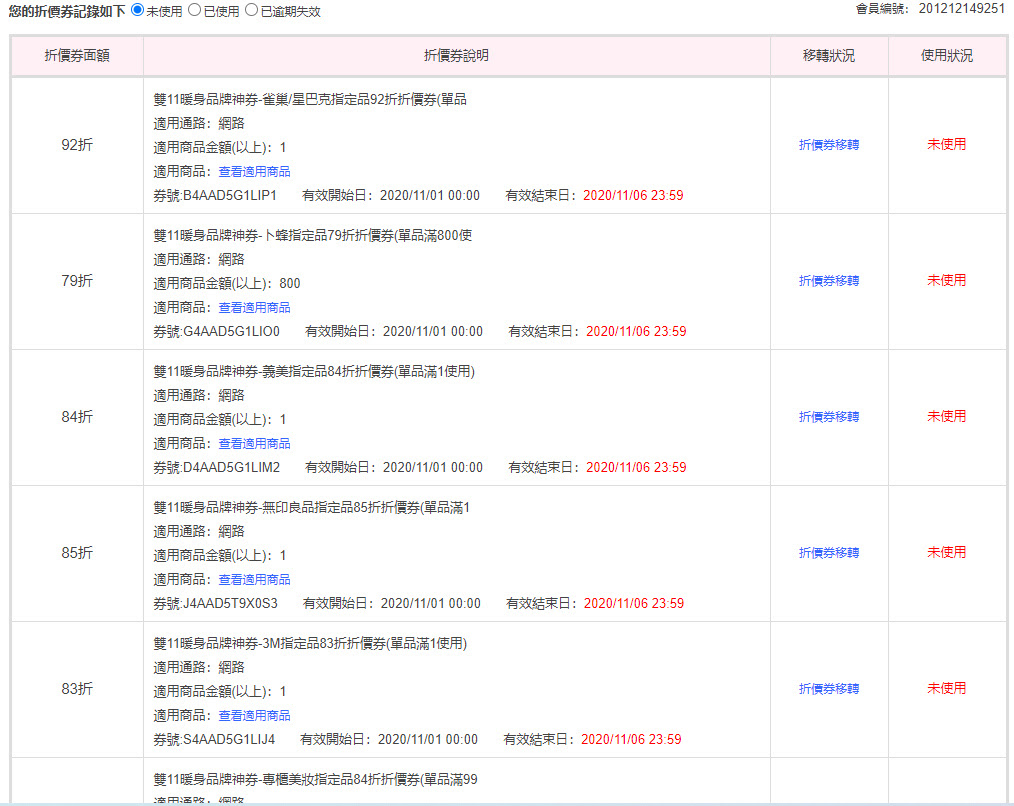Viewport: 1014px width, 806px height.
Task: Click coupon number D4AAD5G1LIM2
Action: tap(232, 467)
